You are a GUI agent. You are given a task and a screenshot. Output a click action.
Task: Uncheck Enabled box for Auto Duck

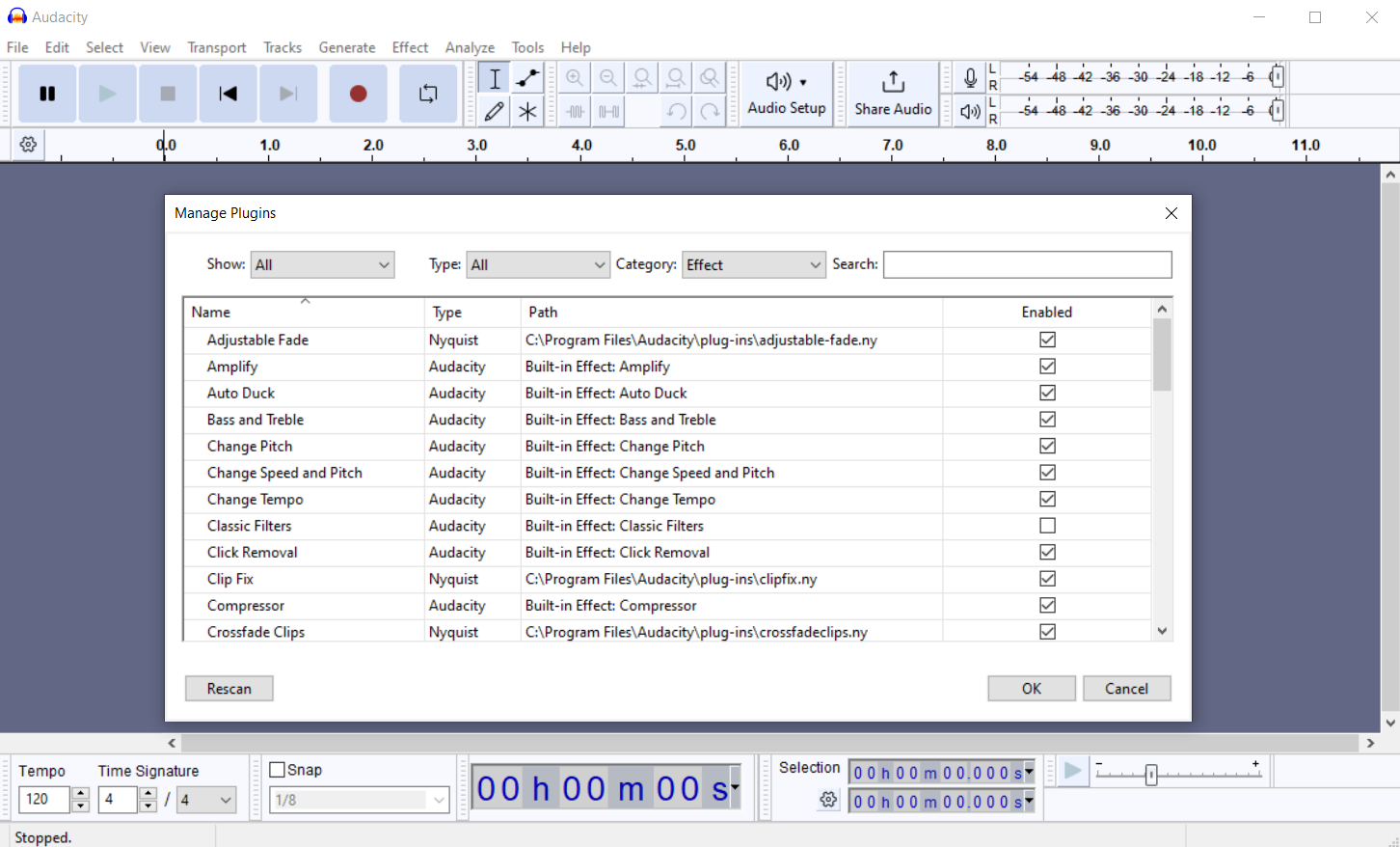1047,393
